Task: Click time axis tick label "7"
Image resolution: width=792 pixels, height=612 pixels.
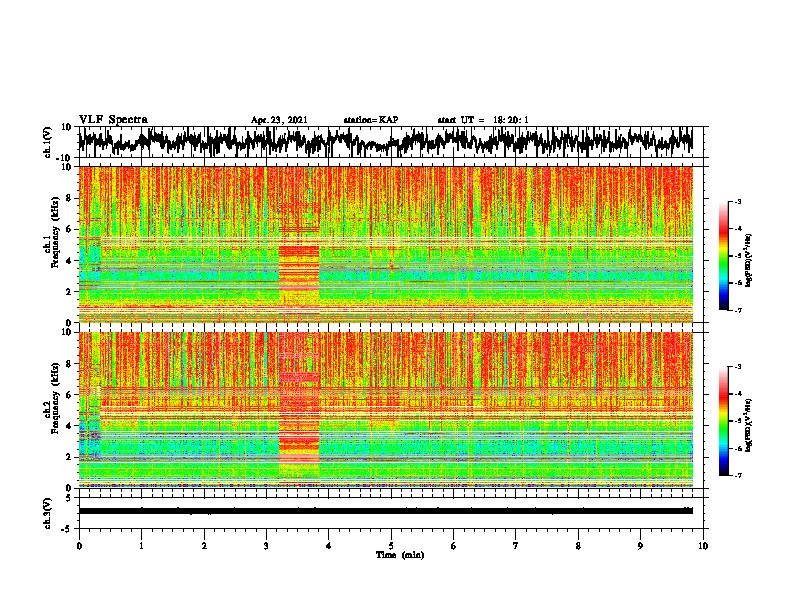Action: (516, 546)
